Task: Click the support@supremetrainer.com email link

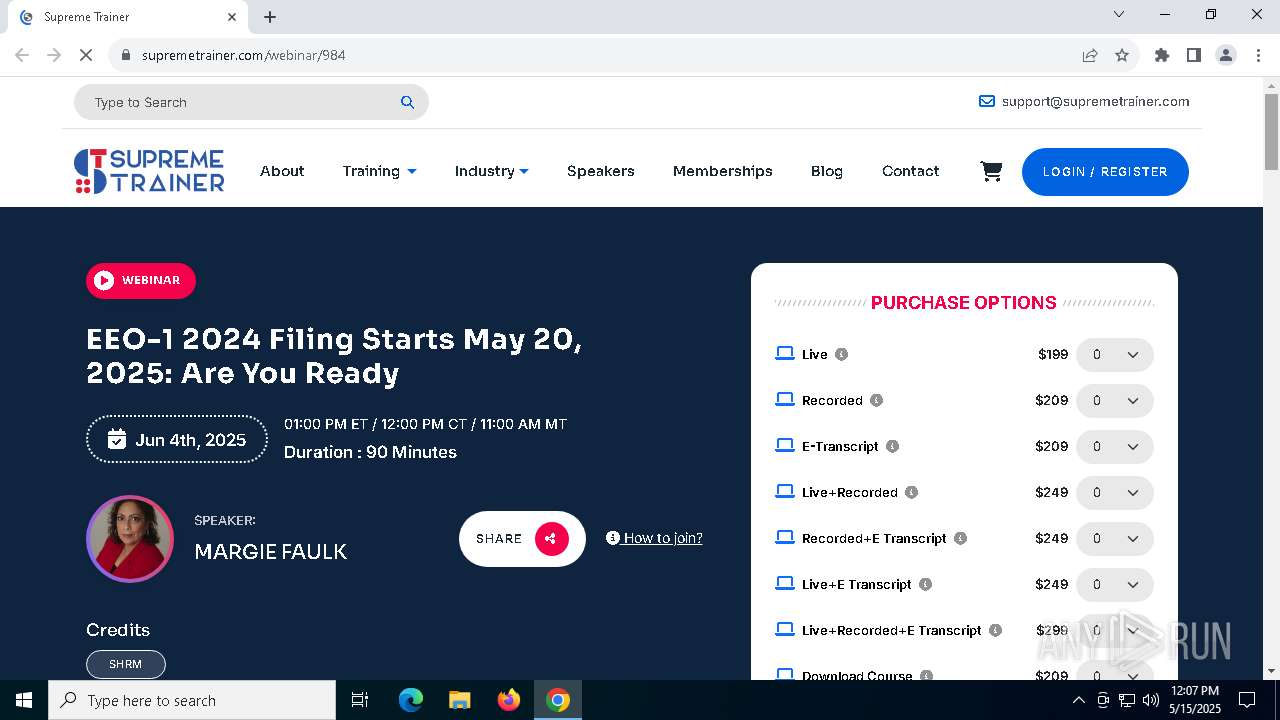Action: click(x=1095, y=101)
